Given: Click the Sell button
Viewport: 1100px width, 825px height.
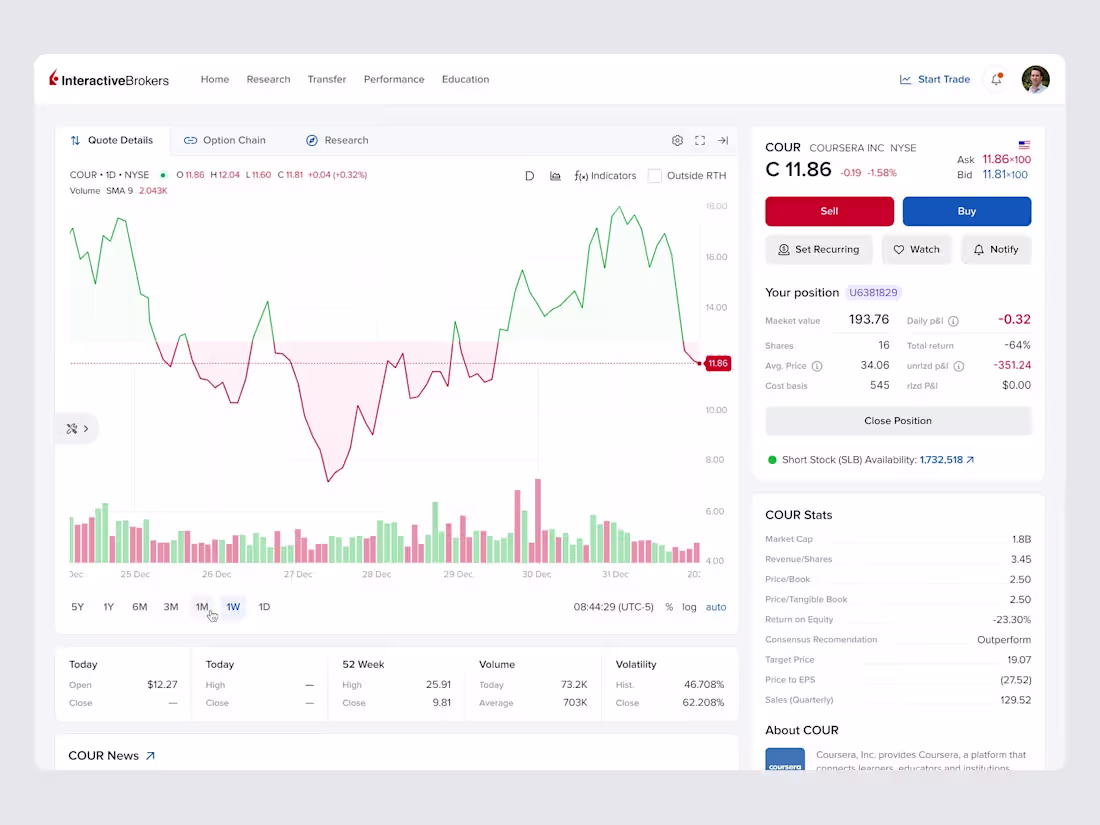Looking at the screenshot, I should [829, 211].
